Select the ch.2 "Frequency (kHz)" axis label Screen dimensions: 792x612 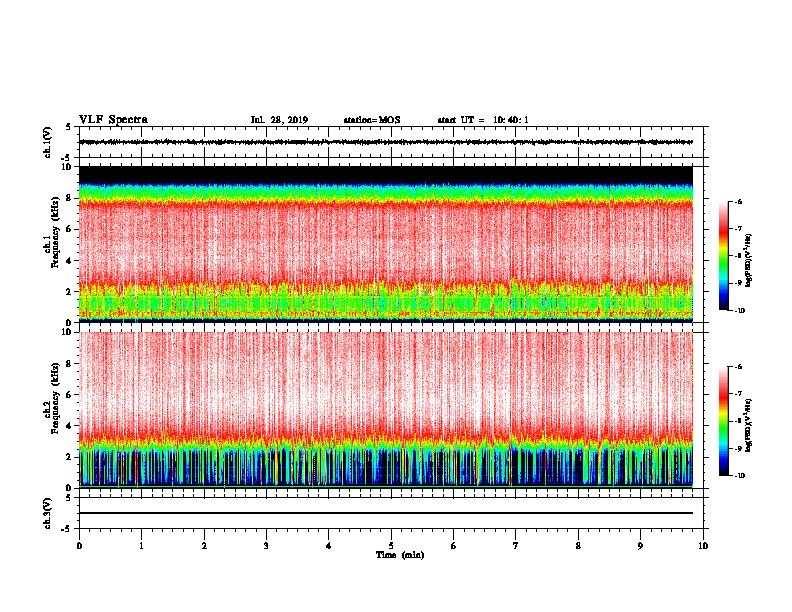coord(55,398)
